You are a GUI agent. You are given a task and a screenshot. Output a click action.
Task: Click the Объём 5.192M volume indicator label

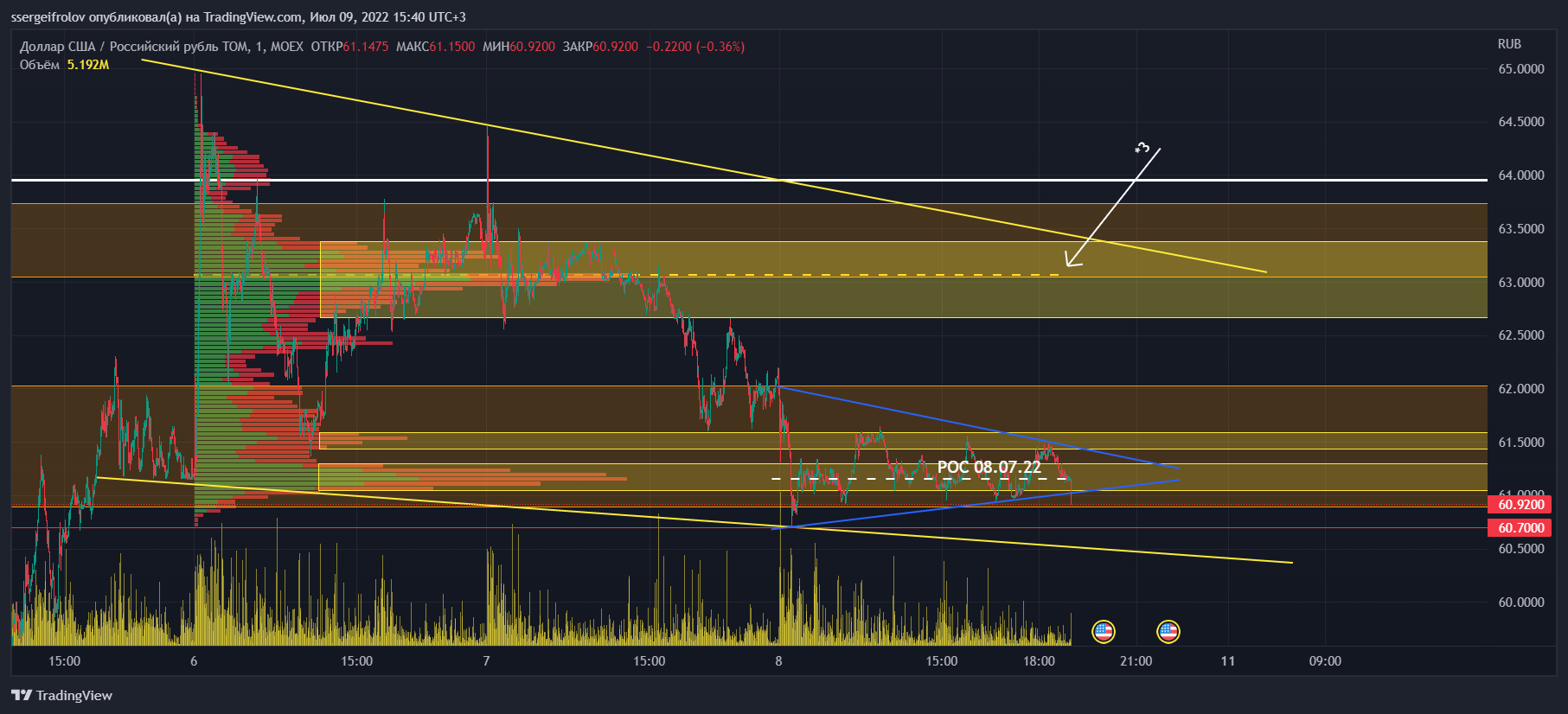click(64, 65)
